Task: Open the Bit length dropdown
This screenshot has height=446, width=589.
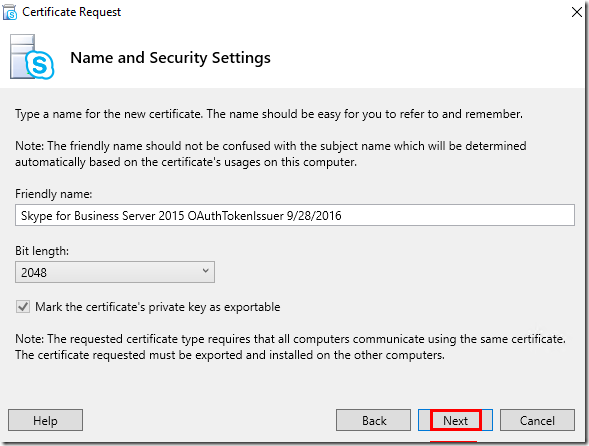Action: 115,272
